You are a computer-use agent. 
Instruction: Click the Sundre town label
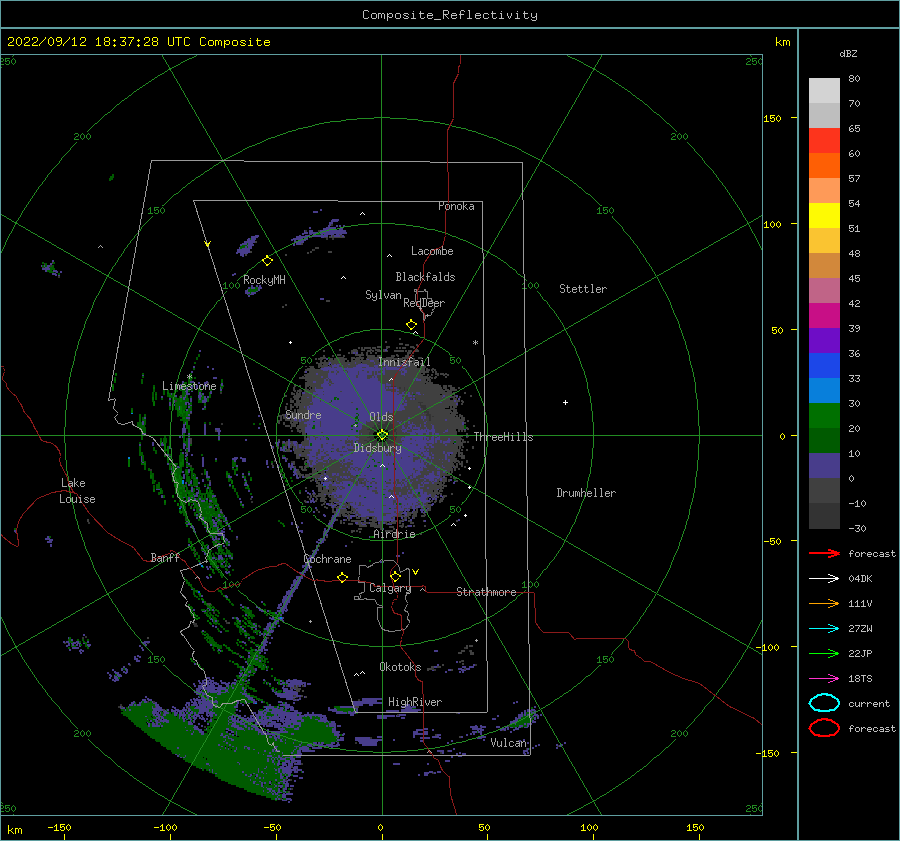(303, 414)
